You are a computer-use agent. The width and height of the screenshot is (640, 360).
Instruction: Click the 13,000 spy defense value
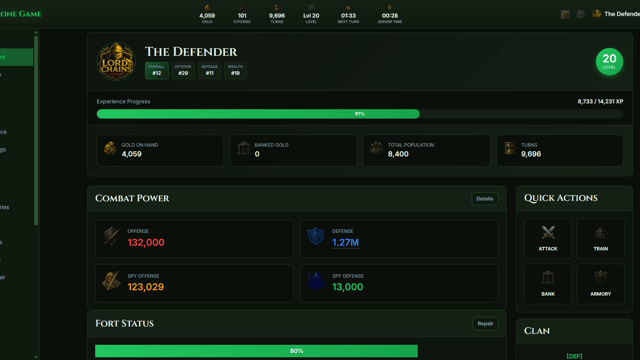click(x=347, y=287)
